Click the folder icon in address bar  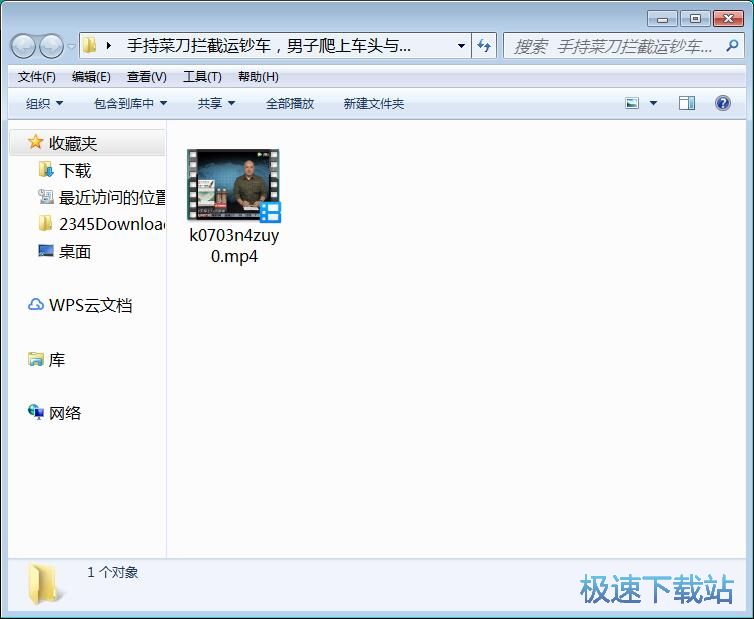tap(89, 46)
